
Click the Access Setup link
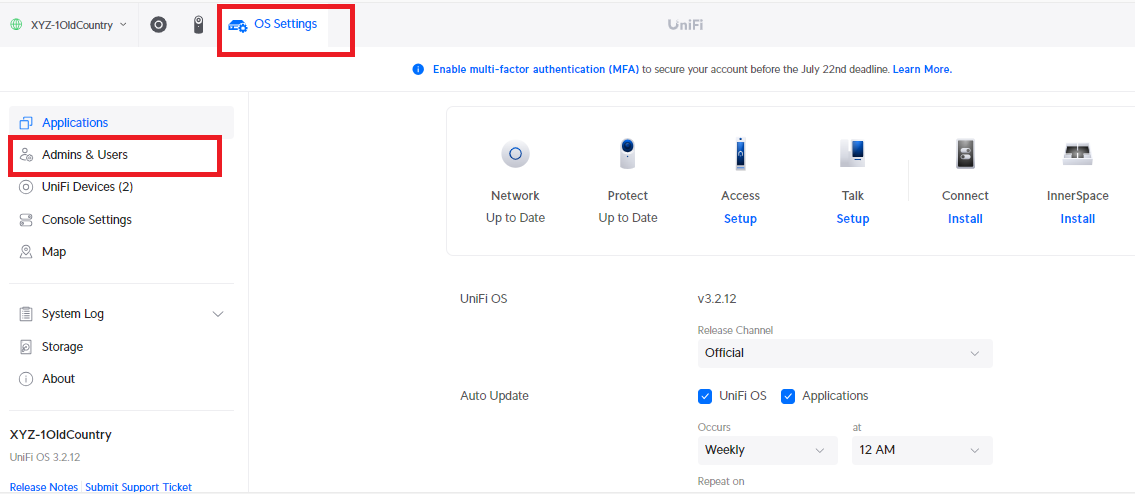(x=740, y=219)
